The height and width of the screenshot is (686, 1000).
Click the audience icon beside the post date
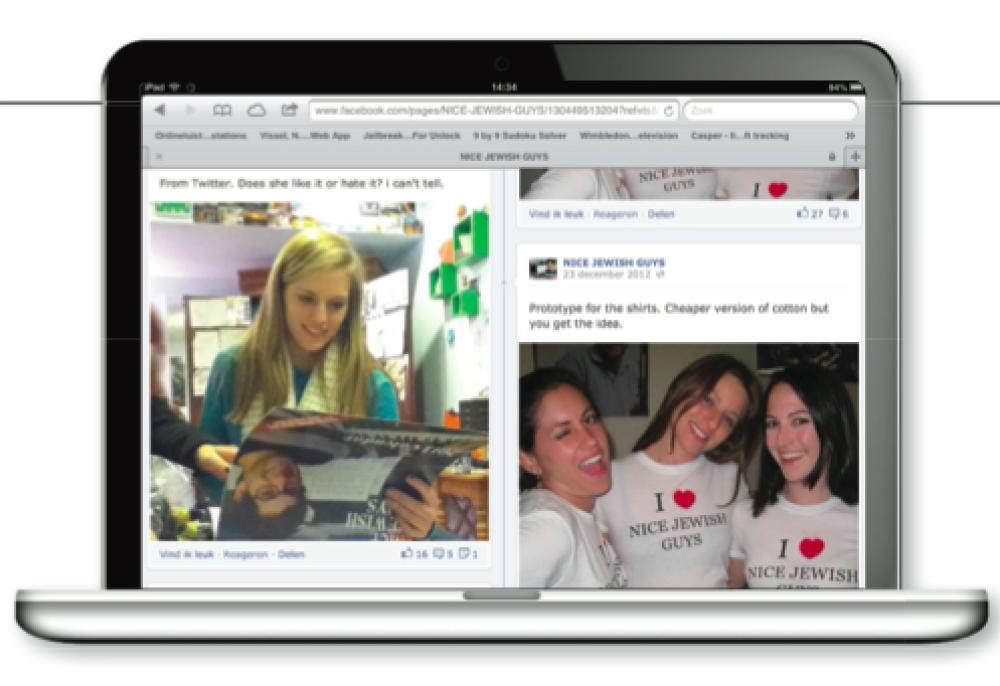660,275
